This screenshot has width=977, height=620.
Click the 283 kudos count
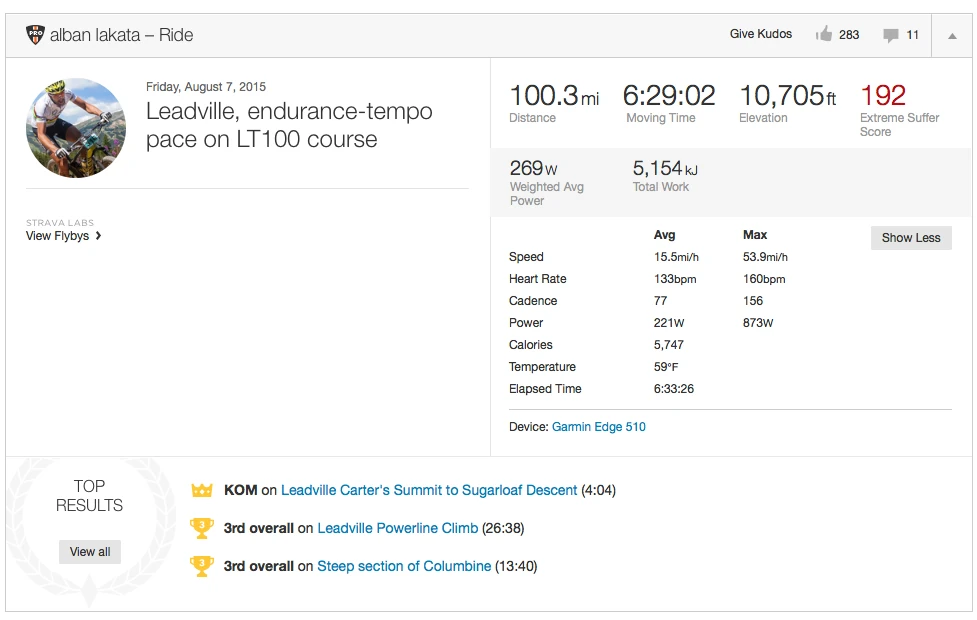(849, 35)
